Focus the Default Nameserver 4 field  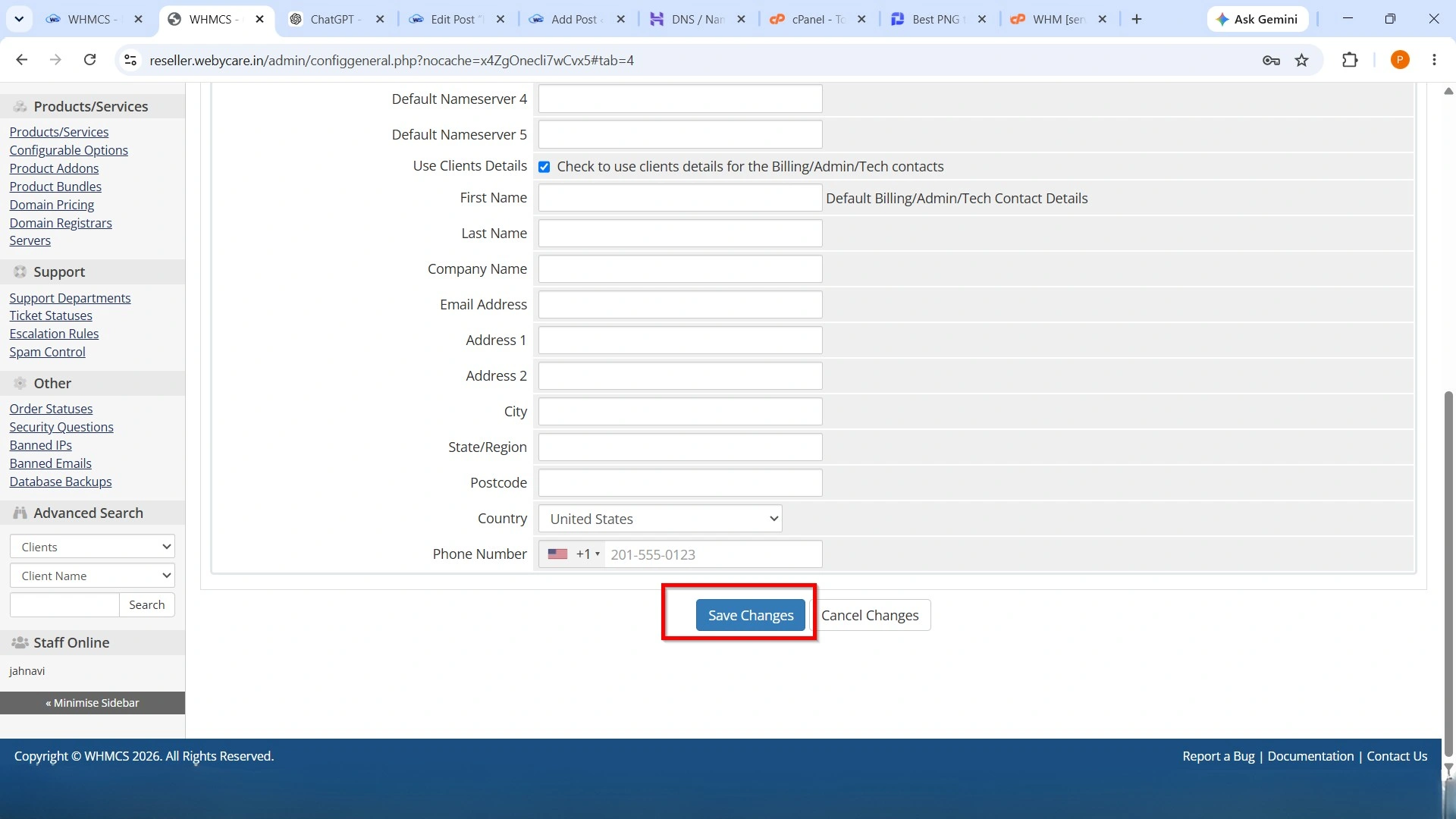(x=680, y=99)
